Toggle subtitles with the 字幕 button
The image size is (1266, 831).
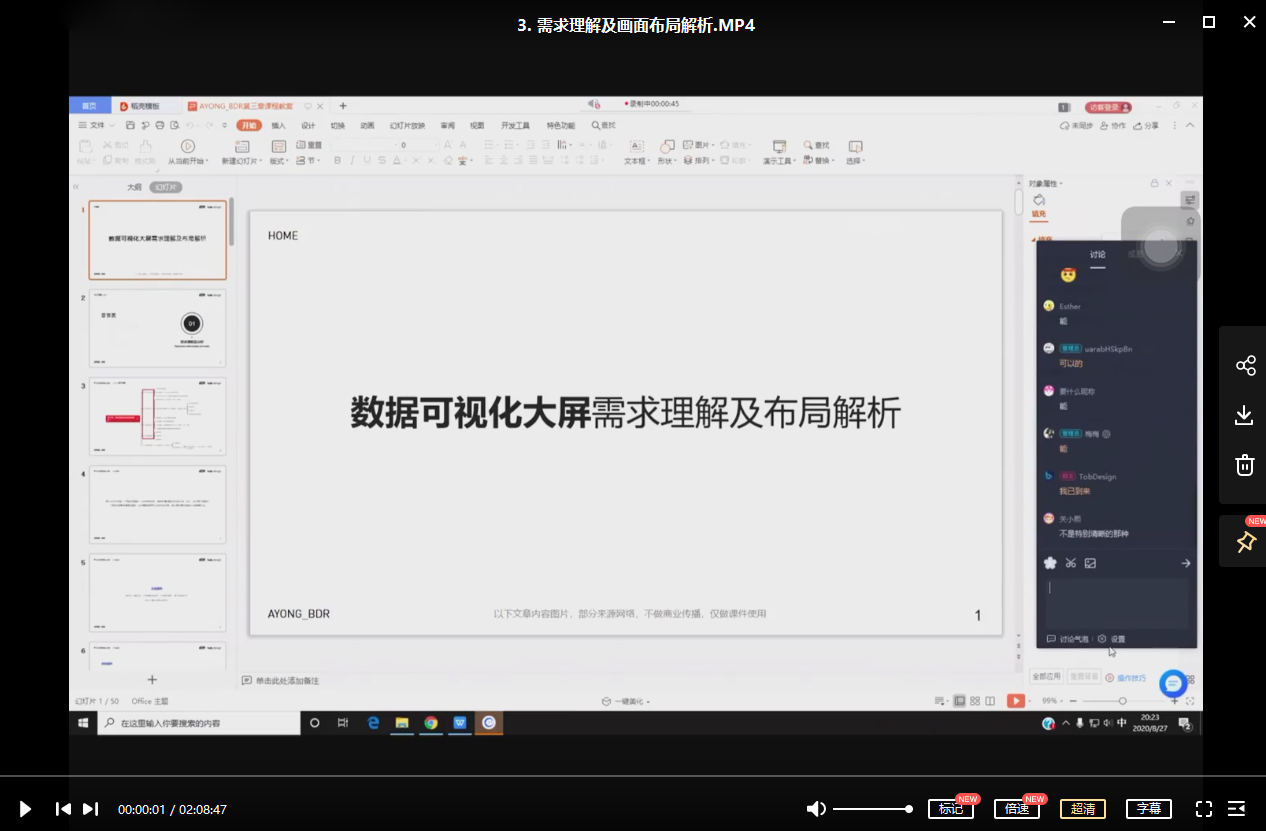tap(1149, 809)
